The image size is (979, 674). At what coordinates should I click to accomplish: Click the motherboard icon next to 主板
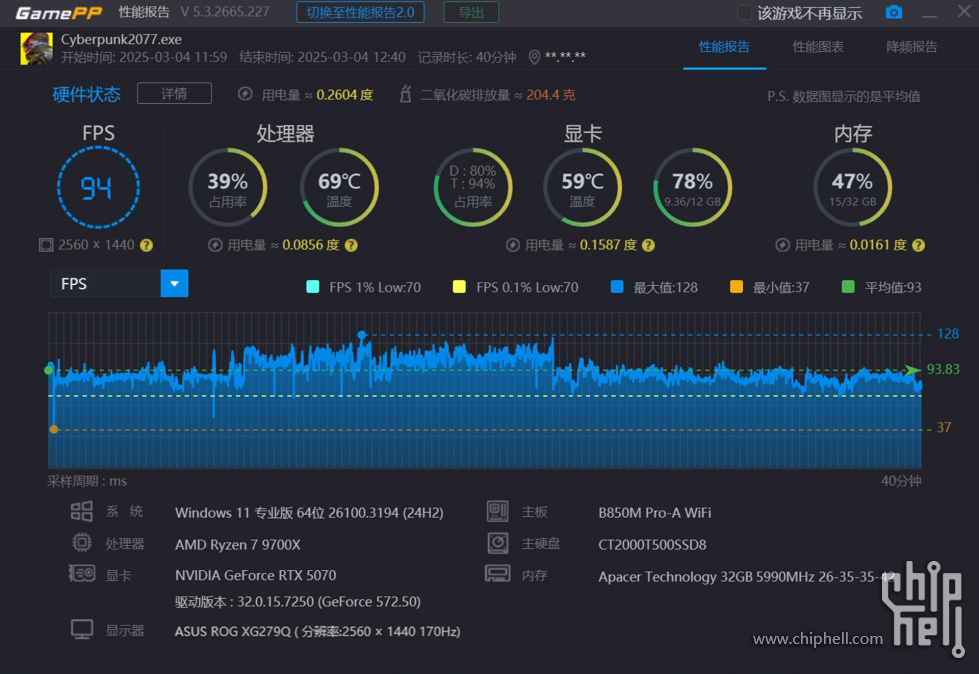tap(498, 512)
